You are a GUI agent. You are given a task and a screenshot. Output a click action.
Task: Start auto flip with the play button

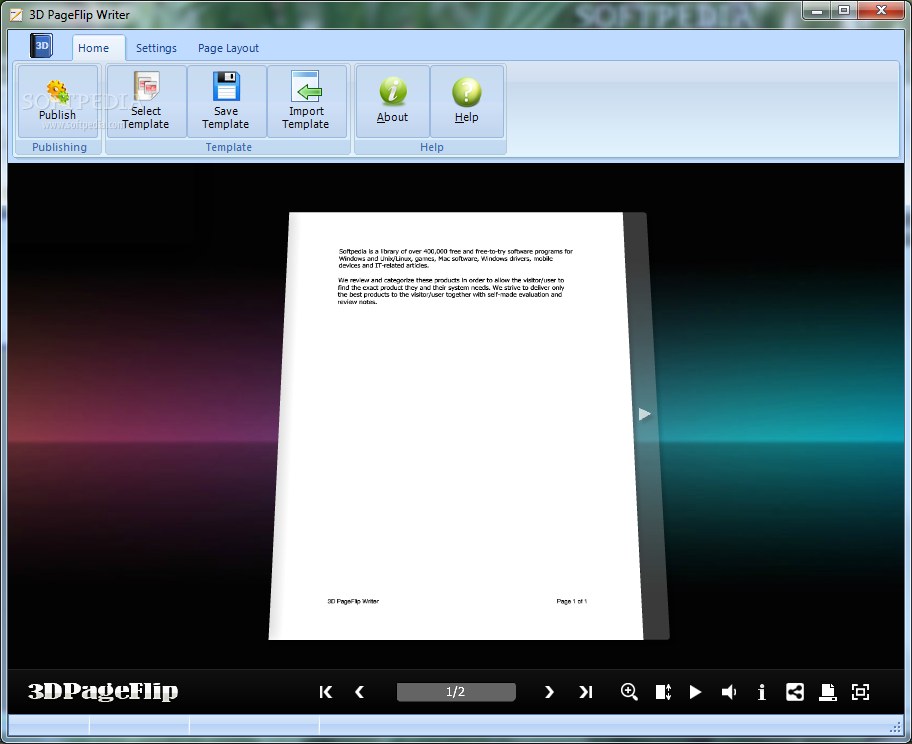coord(695,692)
